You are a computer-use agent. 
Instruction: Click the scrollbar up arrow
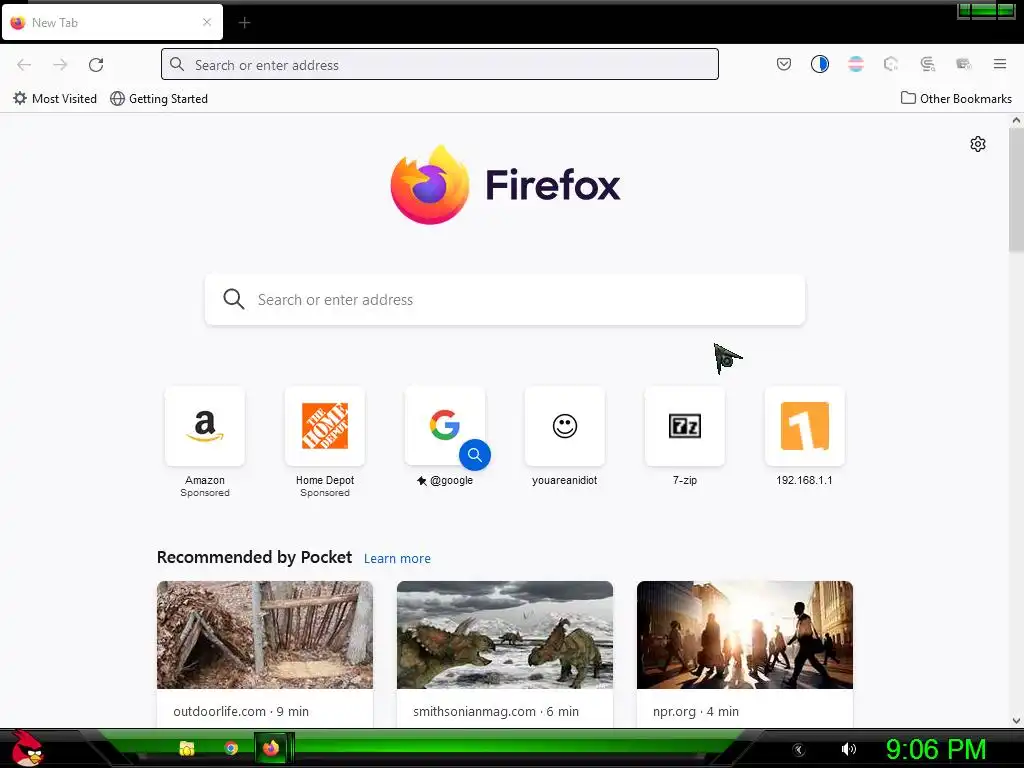pos(1016,120)
